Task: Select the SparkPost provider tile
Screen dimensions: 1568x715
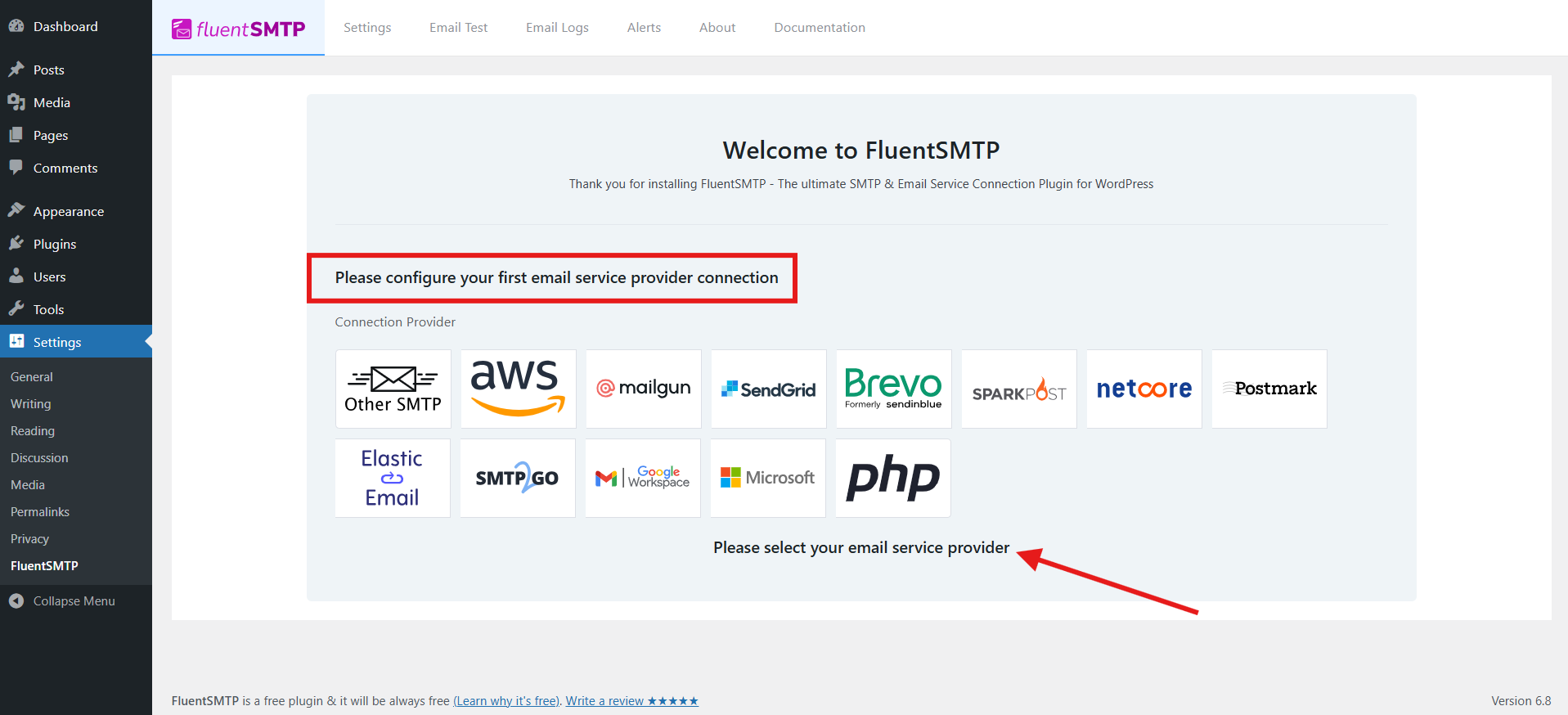Action: click(1019, 389)
